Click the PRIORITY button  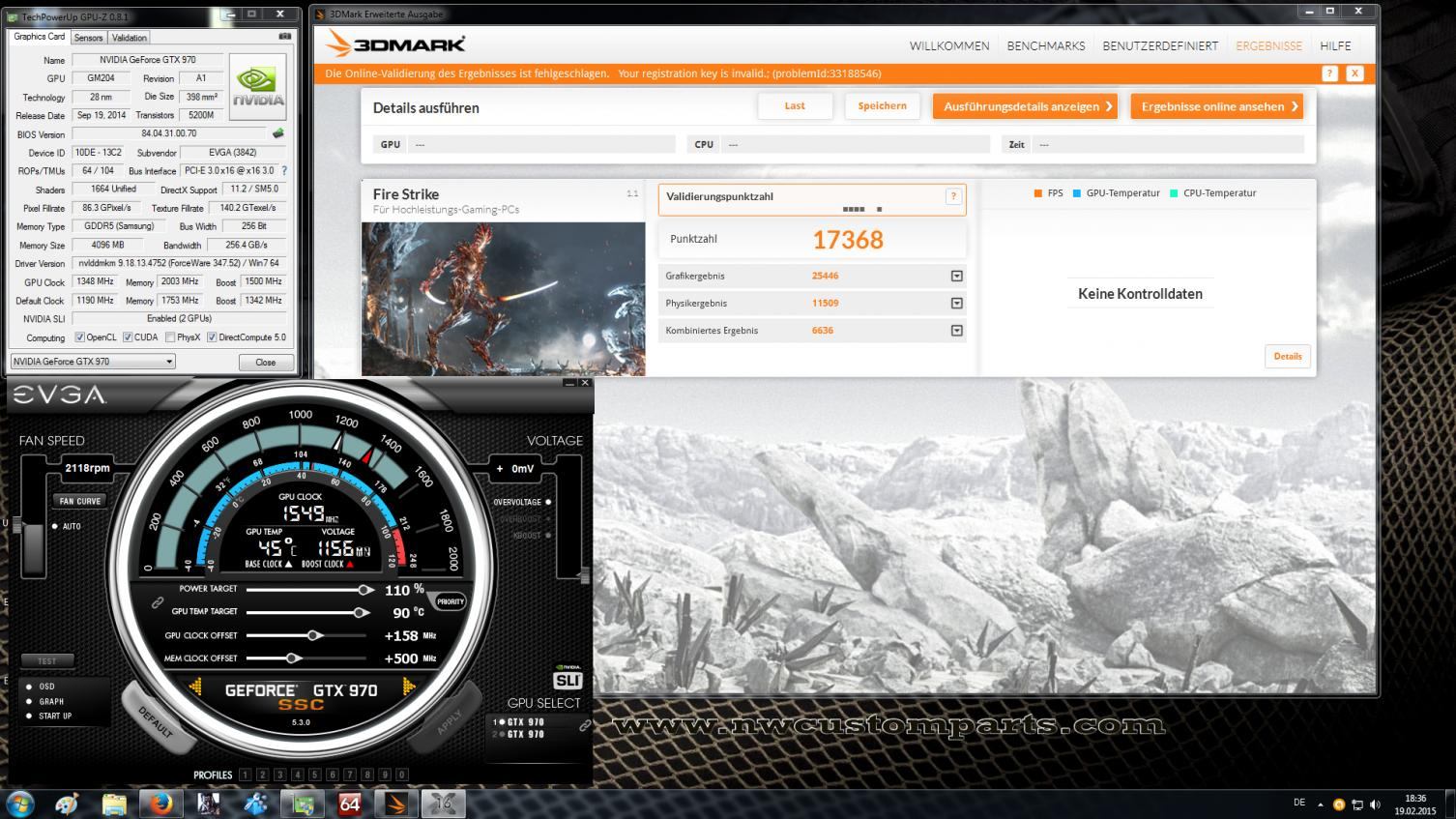coord(451,601)
